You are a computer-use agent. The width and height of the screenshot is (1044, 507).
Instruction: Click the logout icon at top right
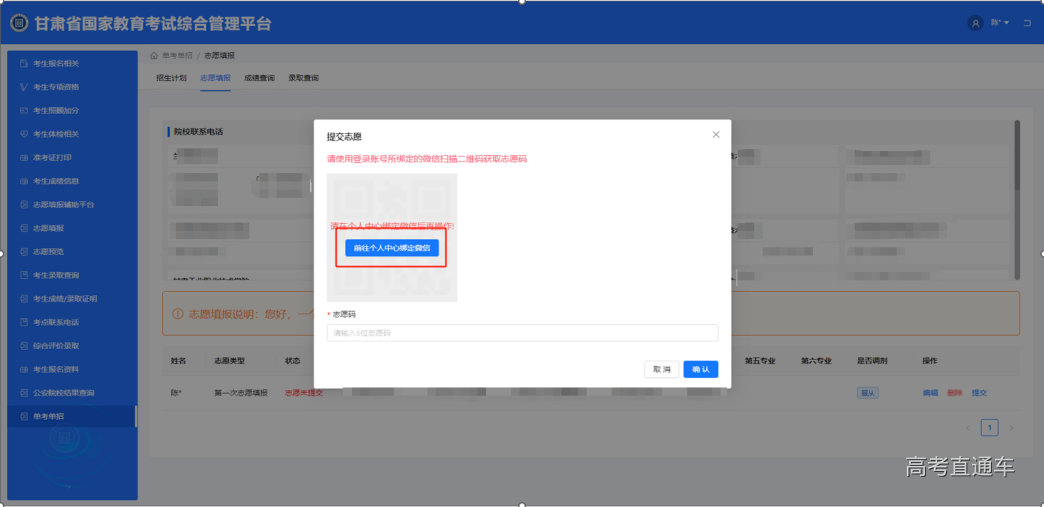(1026, 23)
